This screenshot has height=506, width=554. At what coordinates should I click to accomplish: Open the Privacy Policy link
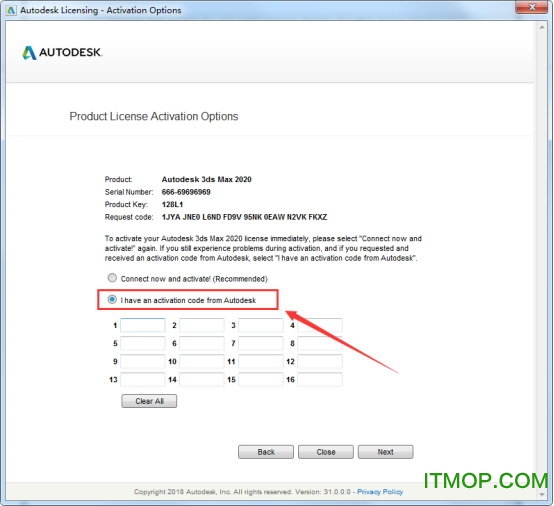click(380, 492)
